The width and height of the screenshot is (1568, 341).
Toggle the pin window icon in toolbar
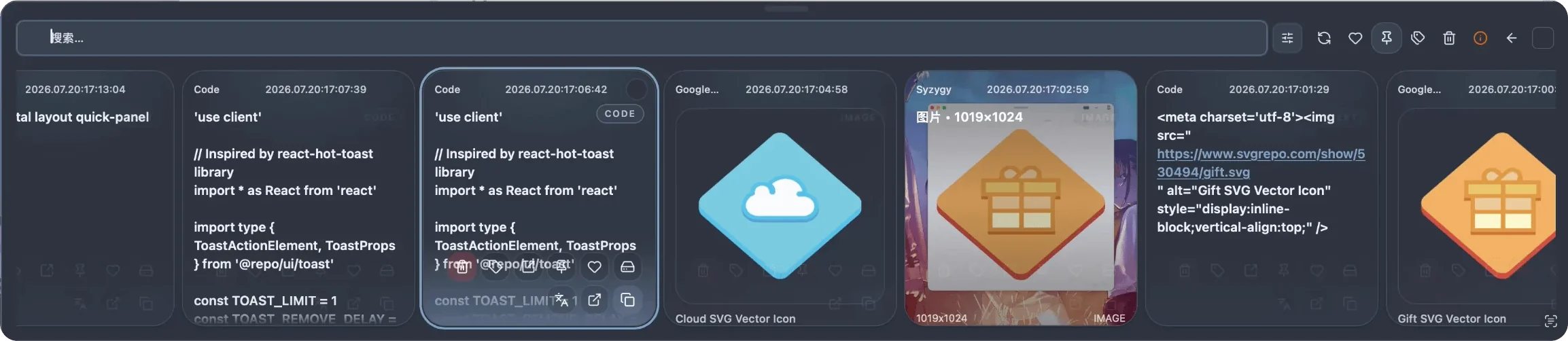tap(1387, 38)
